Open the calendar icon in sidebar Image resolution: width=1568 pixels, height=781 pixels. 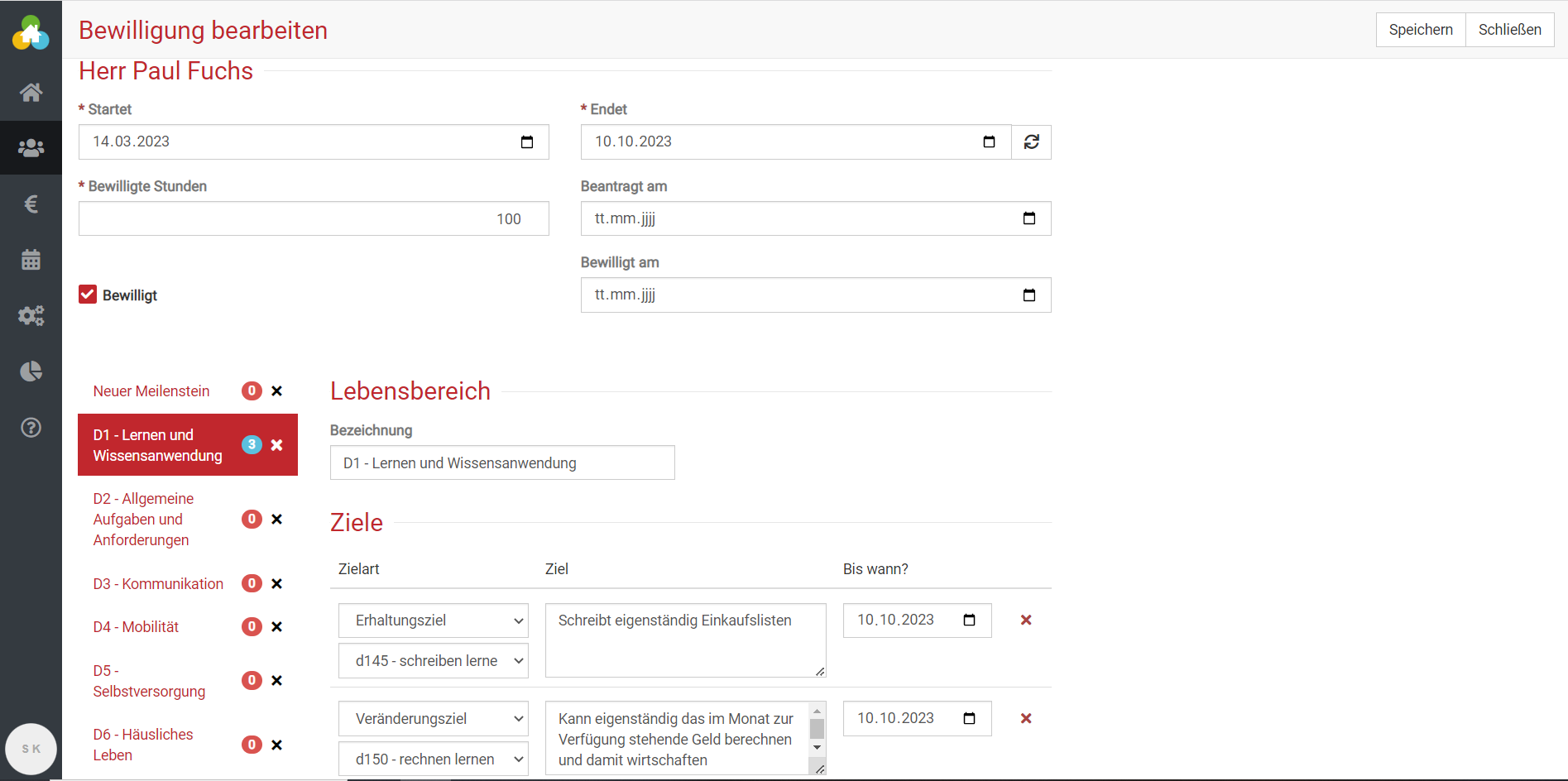click(x=31, y=260)
